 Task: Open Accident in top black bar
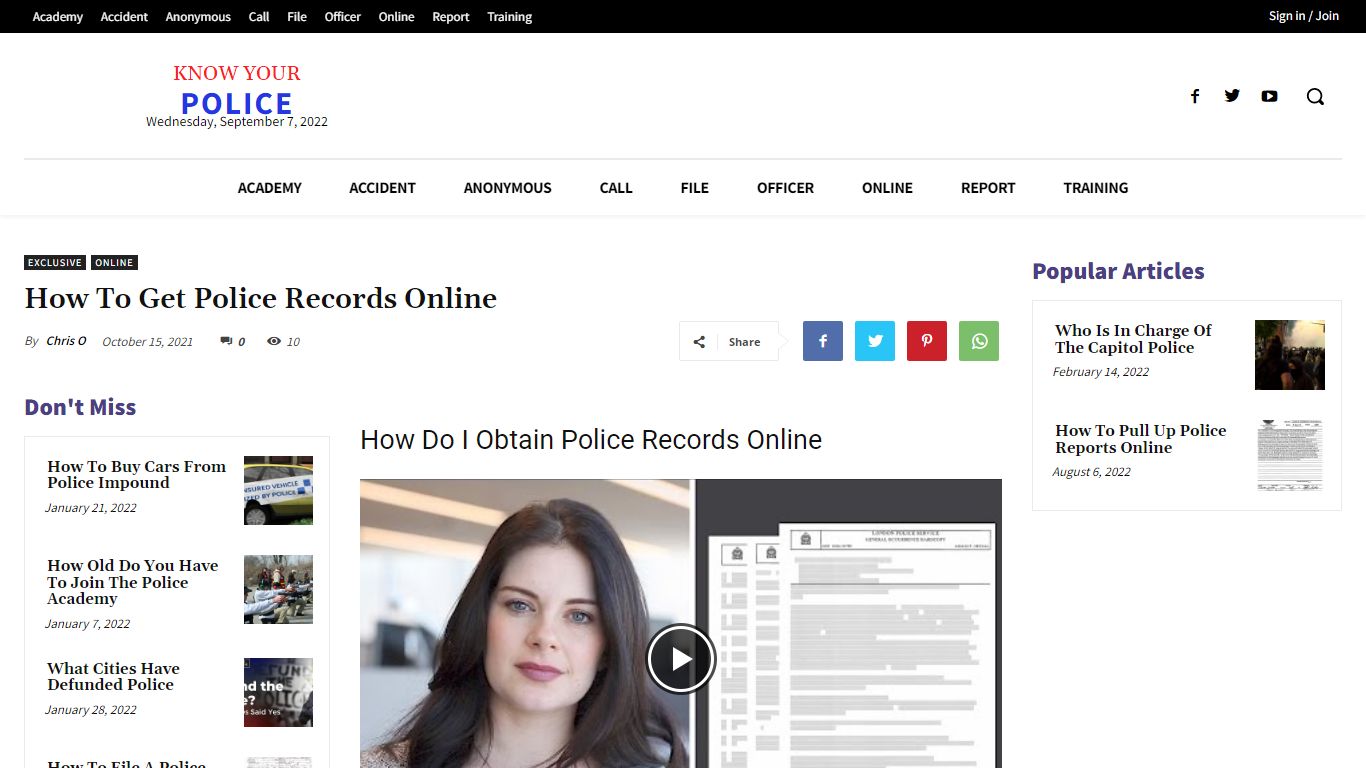click(x=124, y=17)
